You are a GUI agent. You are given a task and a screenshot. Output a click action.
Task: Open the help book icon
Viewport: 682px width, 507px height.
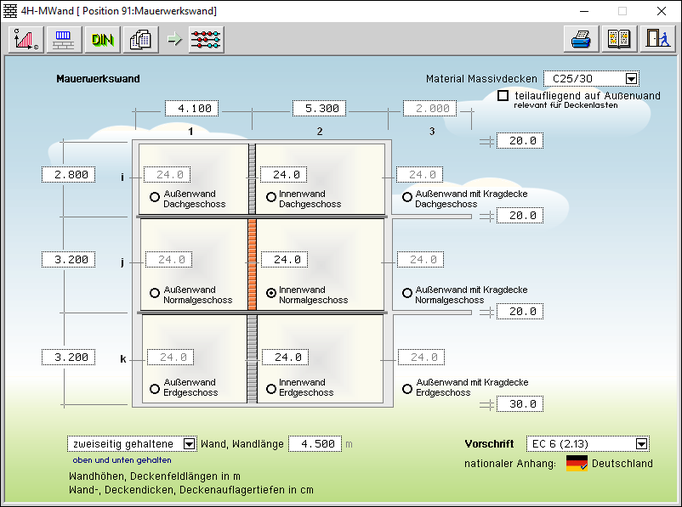[619, 40]
